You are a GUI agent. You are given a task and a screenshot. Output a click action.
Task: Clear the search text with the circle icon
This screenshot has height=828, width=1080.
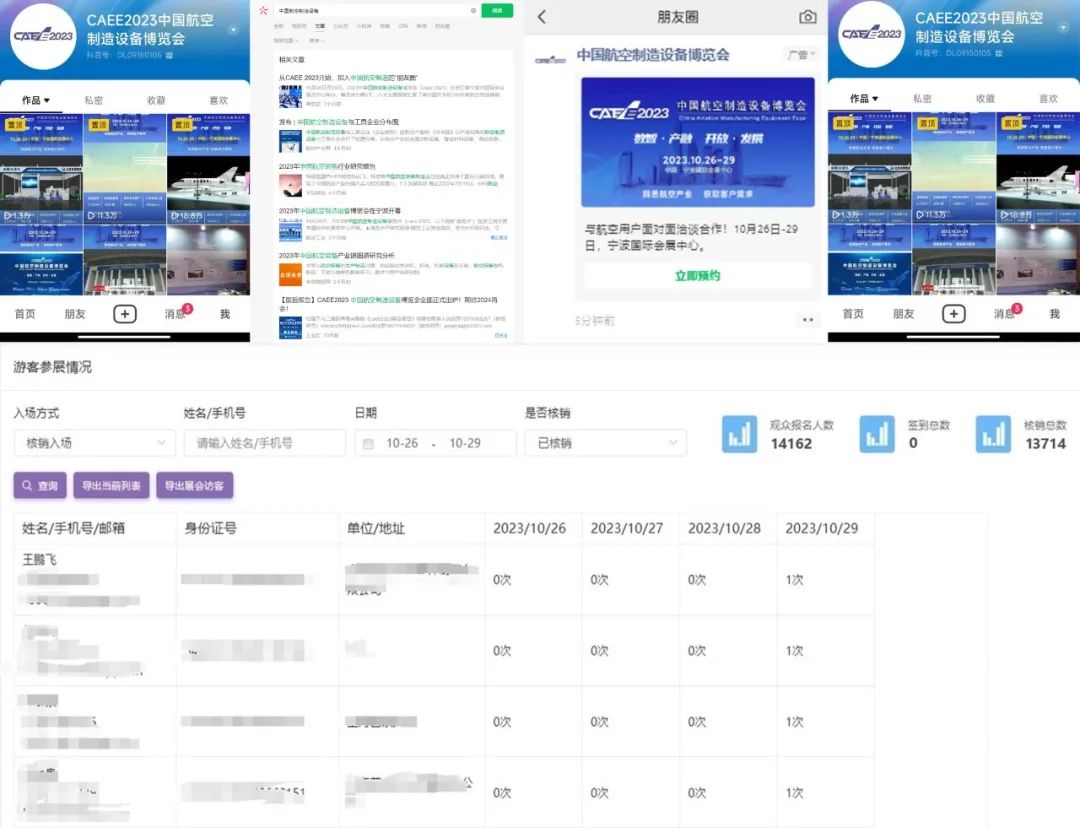473,10
